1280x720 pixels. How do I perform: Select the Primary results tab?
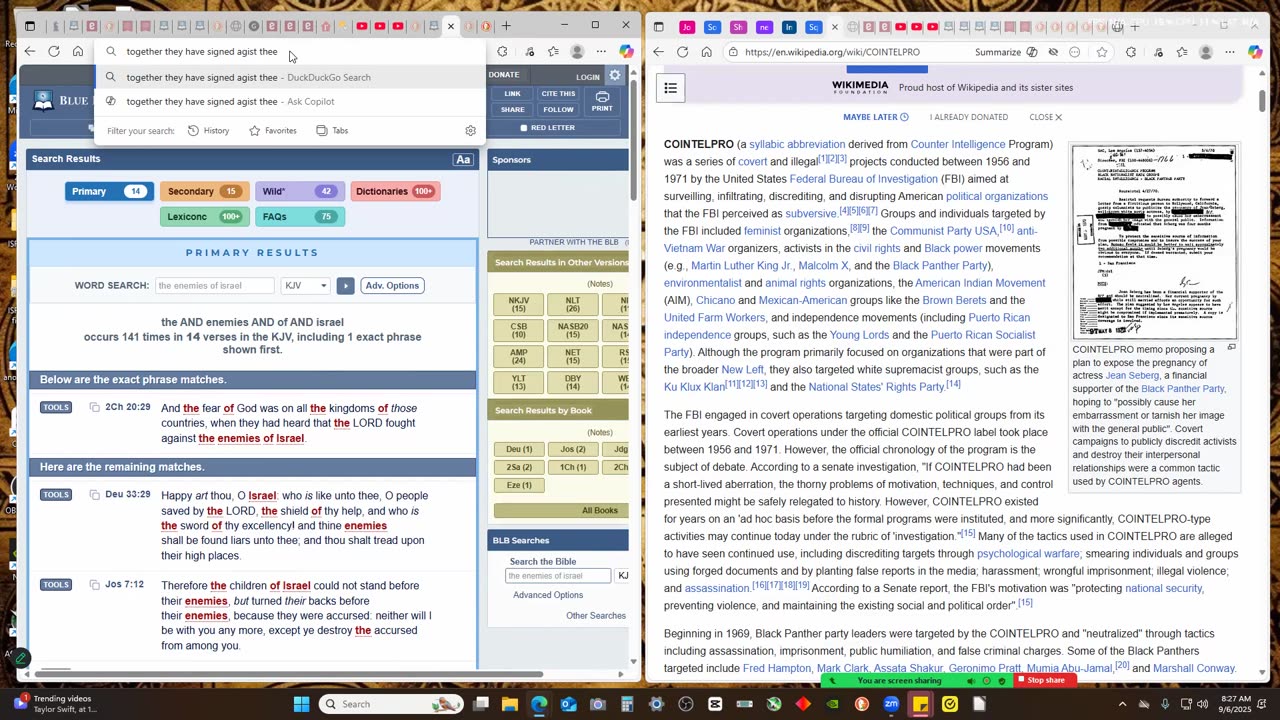point(108,191)
